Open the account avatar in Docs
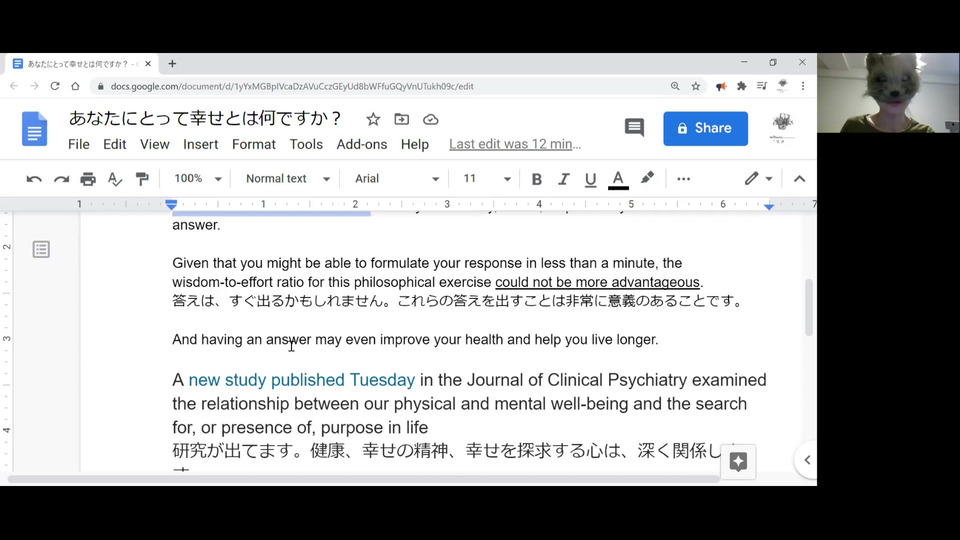Viewport: 960px width, 540px height. click(x=782, y=128)
